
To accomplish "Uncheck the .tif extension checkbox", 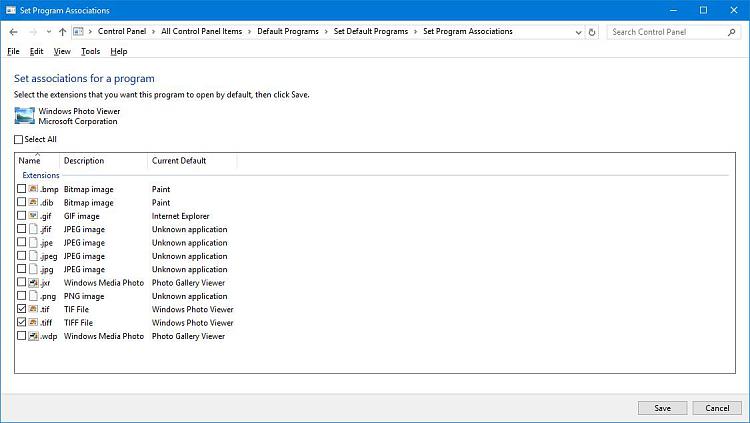I will pos(22,309).
